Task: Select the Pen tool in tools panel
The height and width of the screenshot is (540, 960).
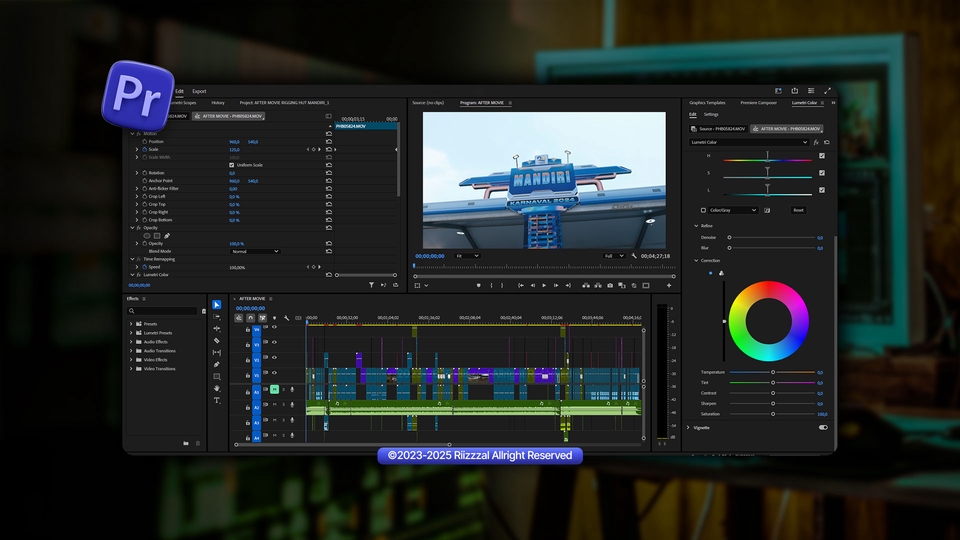Action: point(217,364)
